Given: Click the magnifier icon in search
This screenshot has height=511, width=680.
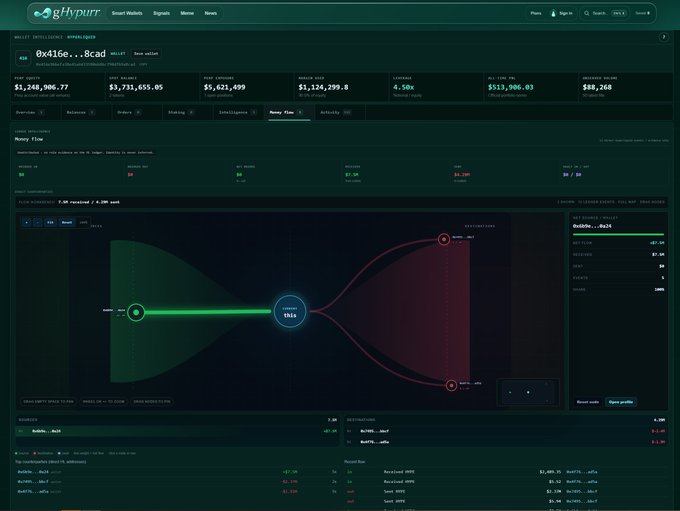Looking at the screenshot, I should coord(586,13).
